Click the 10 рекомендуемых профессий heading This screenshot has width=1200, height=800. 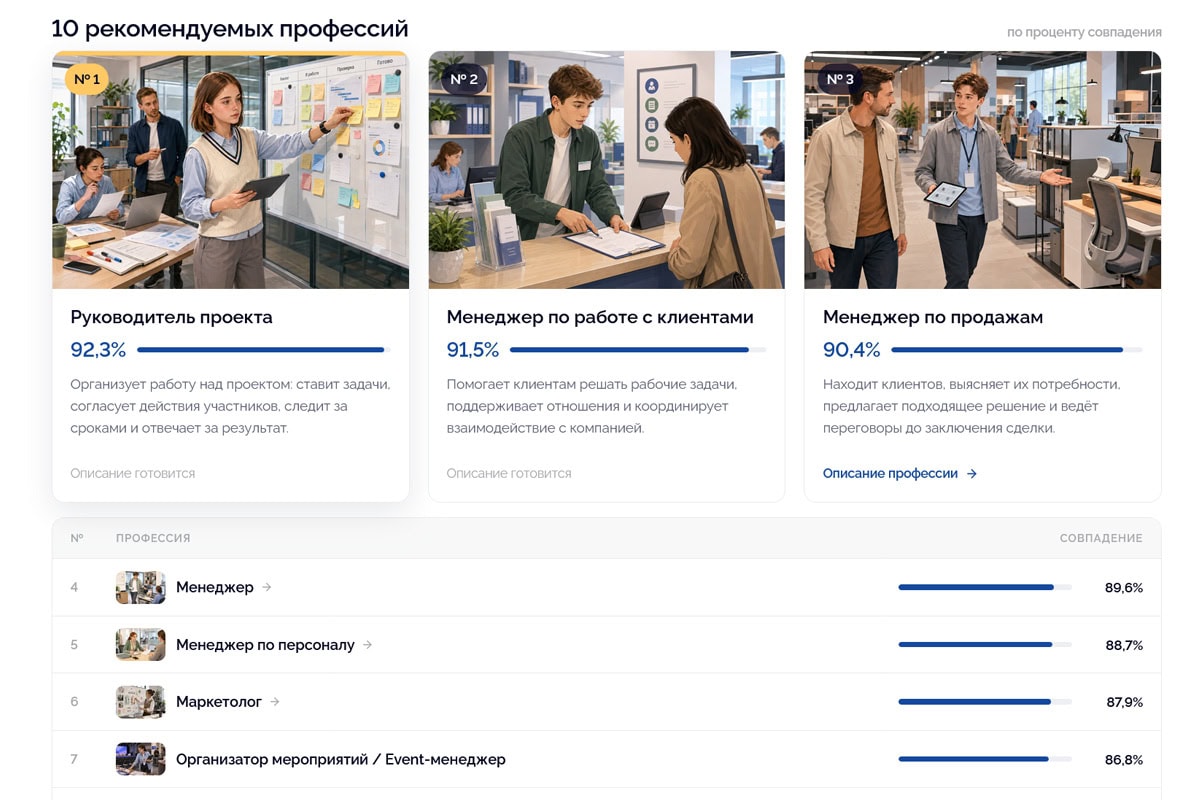click(x=230, y=29)
